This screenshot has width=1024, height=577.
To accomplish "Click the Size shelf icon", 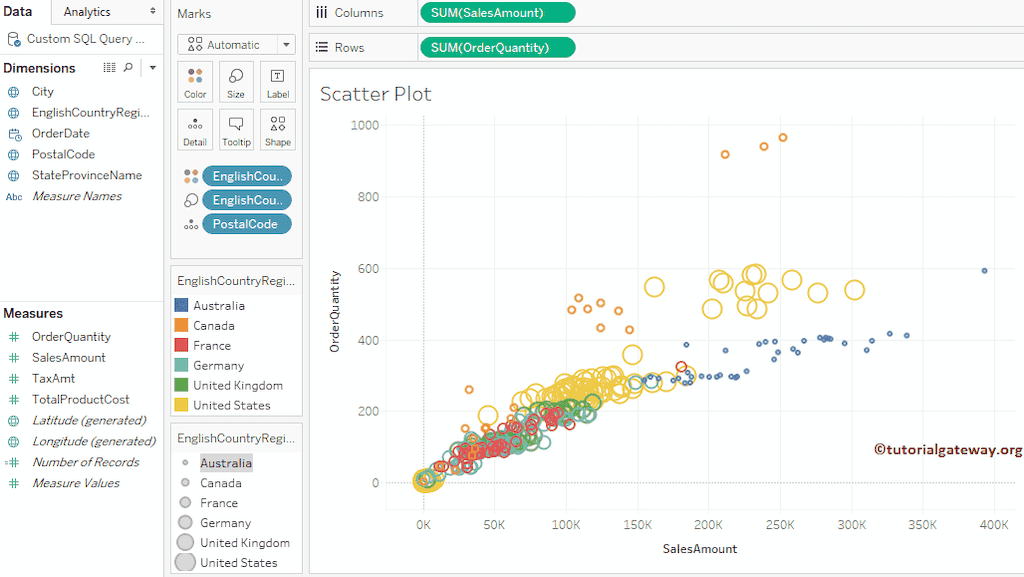I will (x=236, y=81).
